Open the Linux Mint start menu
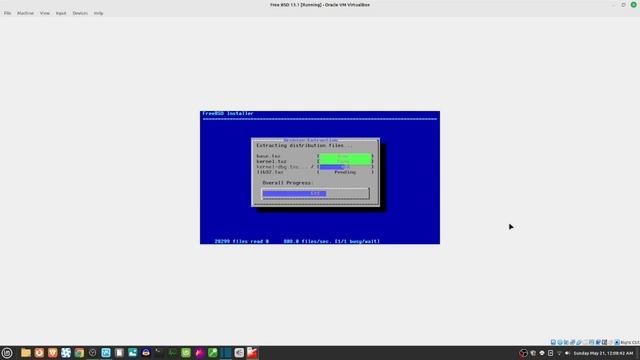The image size is (640, 360). [x=7, y=353]
